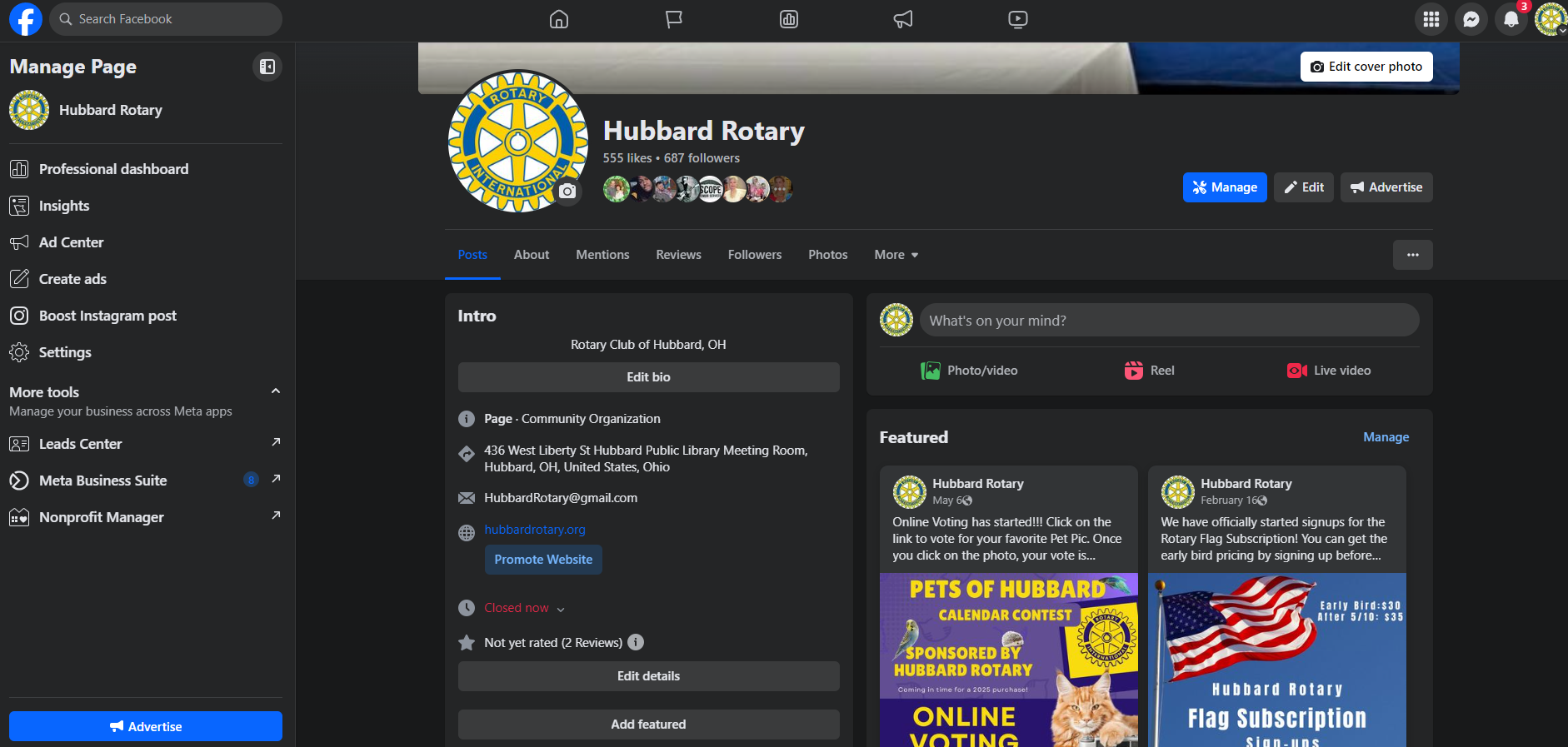Viewport: 1568px width, 747px height.
Task: Switch to the Reviews tab
Action: 678,255
